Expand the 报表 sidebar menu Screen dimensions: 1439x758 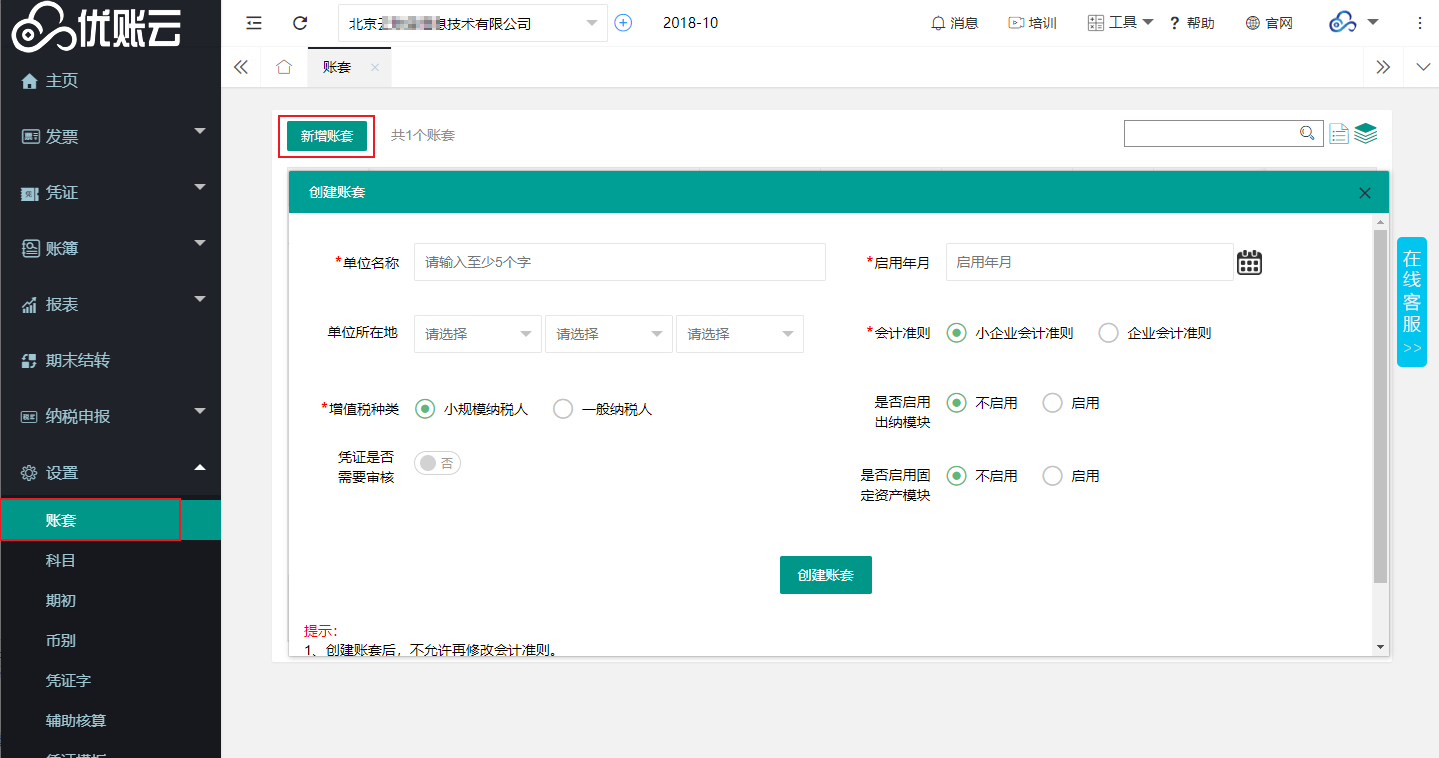(x=110, y=304)
